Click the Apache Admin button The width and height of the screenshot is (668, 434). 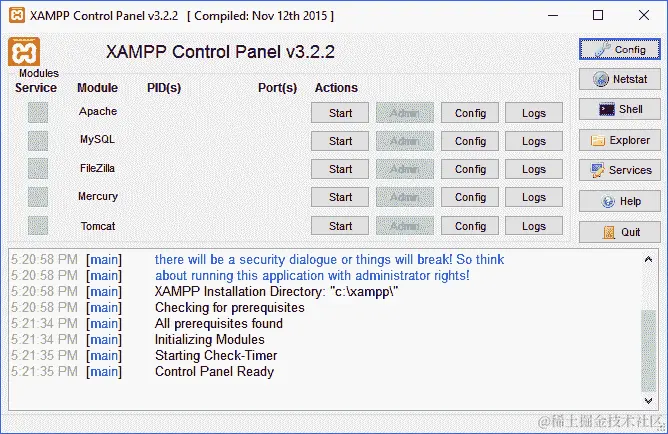coord(405,113)
